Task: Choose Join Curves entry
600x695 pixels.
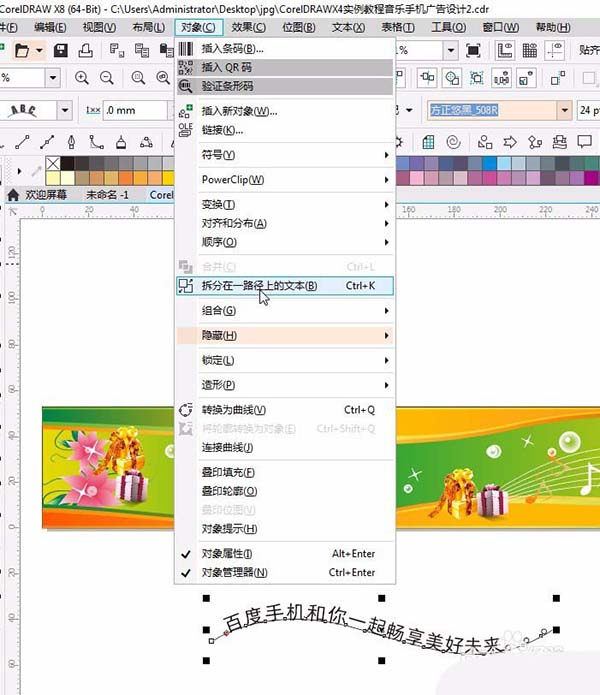Action: 284,448
